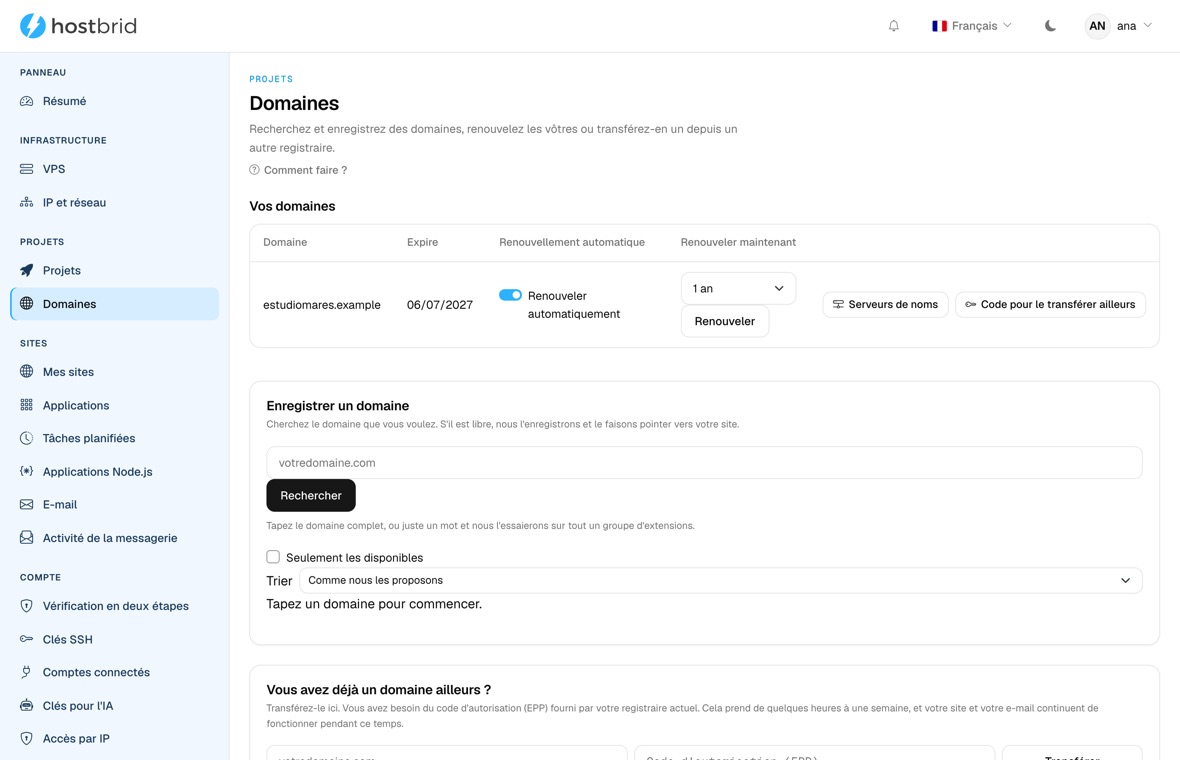This screenshot has height=760, width=1180.
Task: Open Vérification en deux étapes
Action: [x=114, y=606]
